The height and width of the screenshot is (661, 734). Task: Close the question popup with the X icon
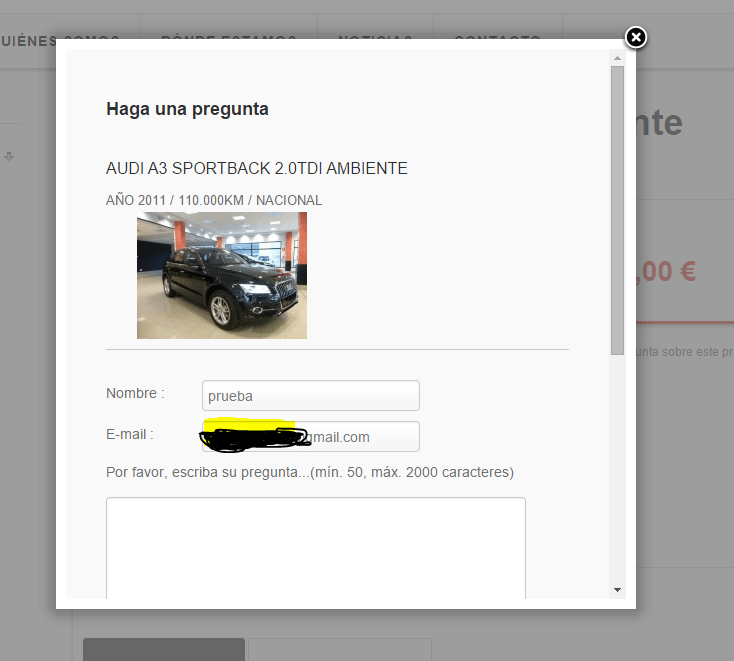point(636,37)
